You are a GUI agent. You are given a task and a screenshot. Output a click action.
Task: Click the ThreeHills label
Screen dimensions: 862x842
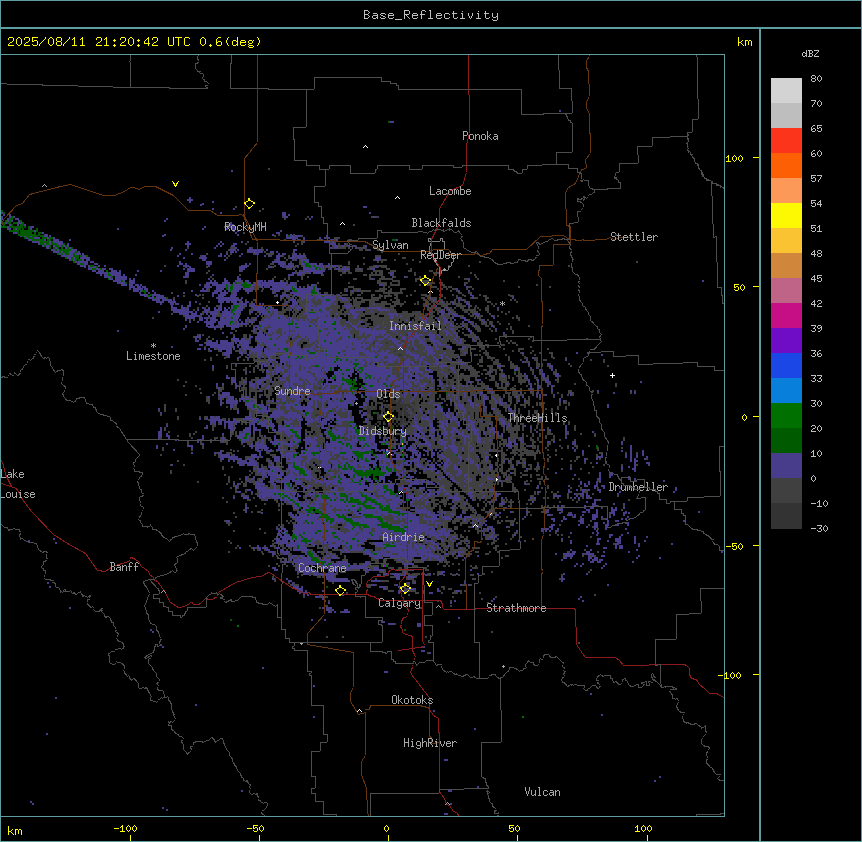coord(538,418)
